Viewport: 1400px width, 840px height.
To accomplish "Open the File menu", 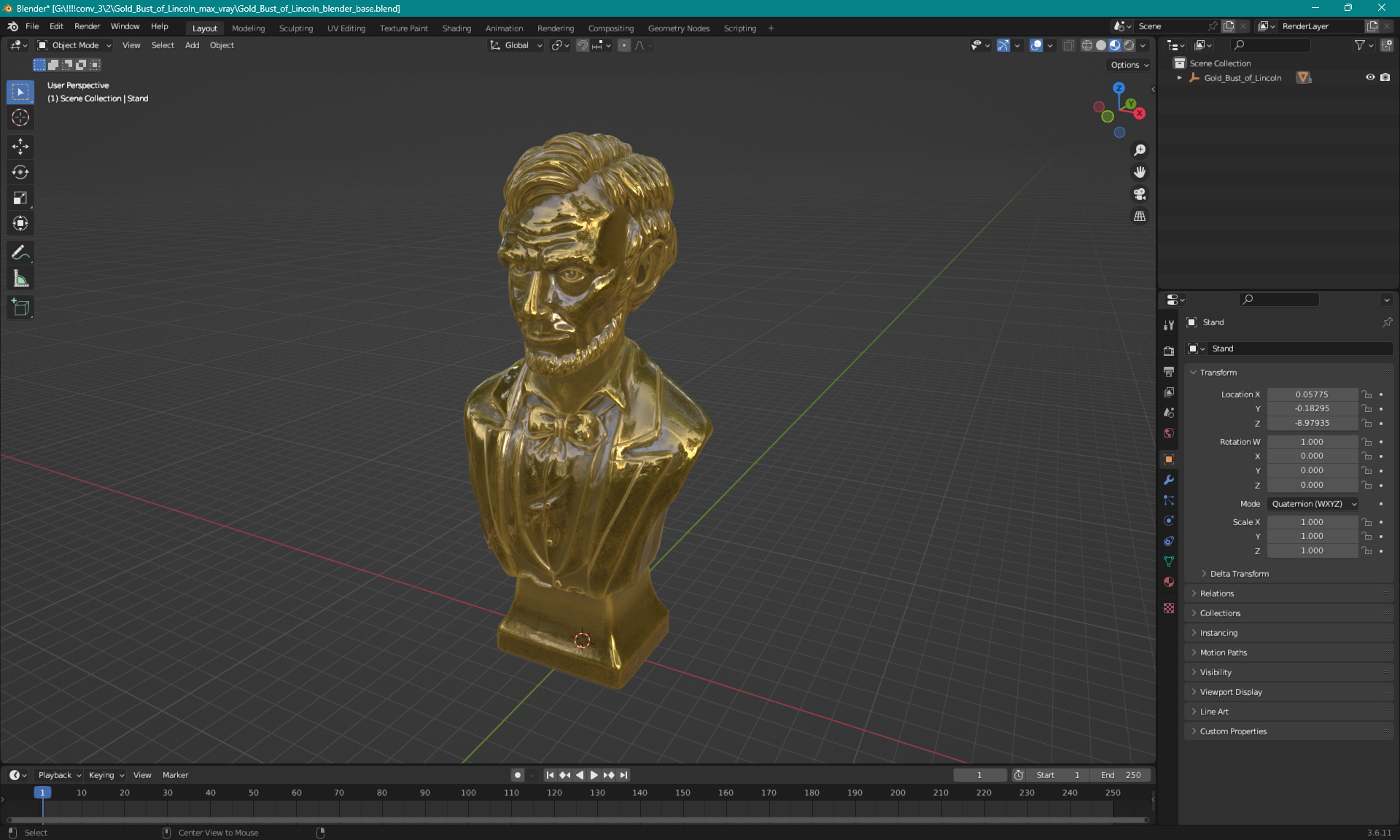I will (x=32, y=26).
